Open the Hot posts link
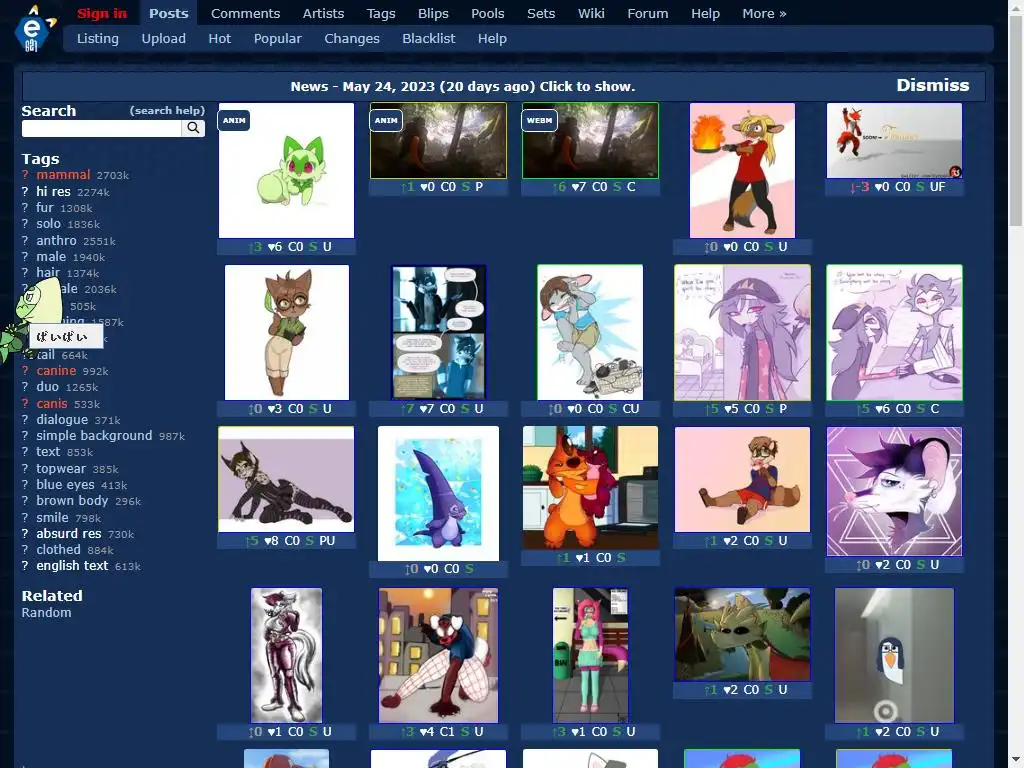 coord(219,39)
